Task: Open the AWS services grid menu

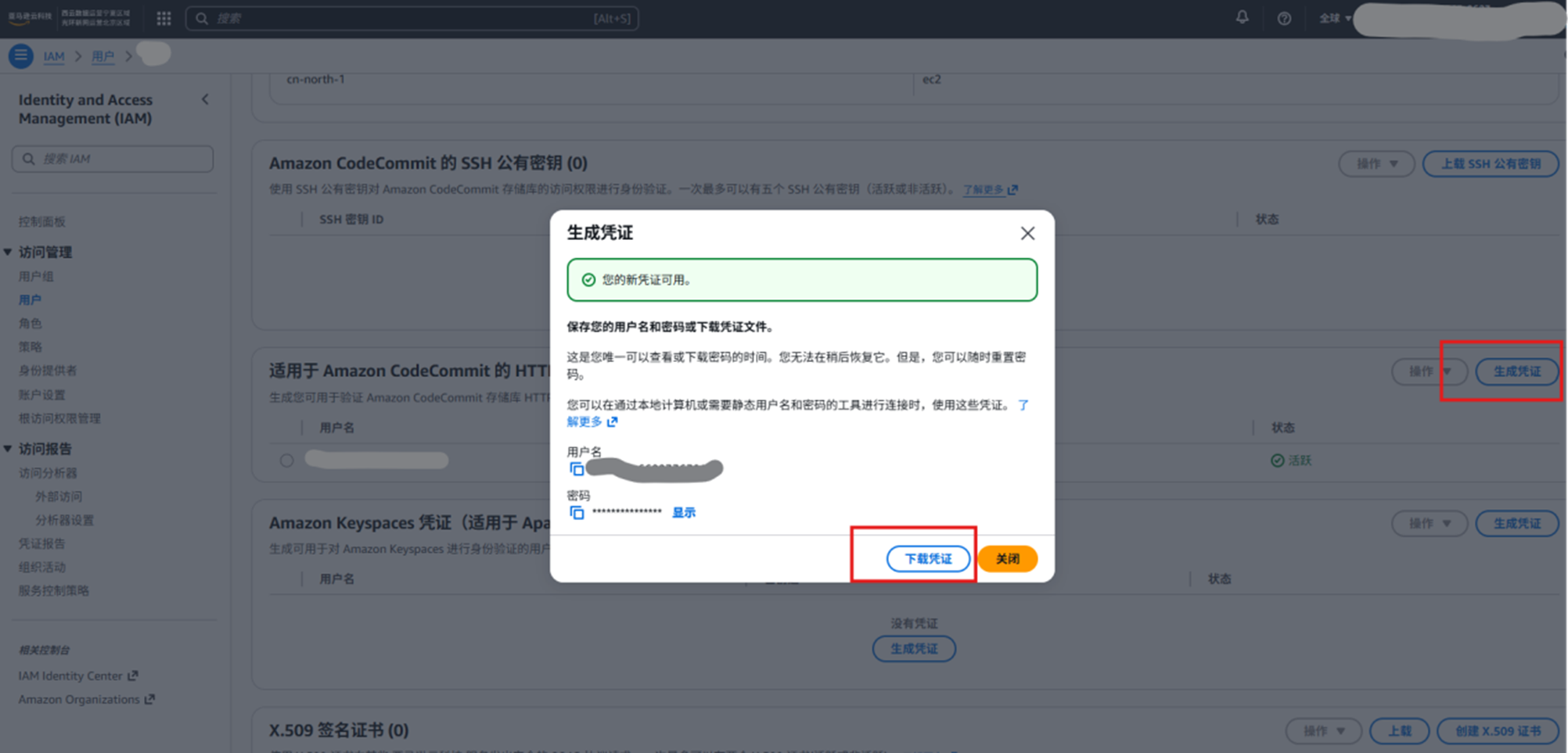Action: click(x=164, y=18)
